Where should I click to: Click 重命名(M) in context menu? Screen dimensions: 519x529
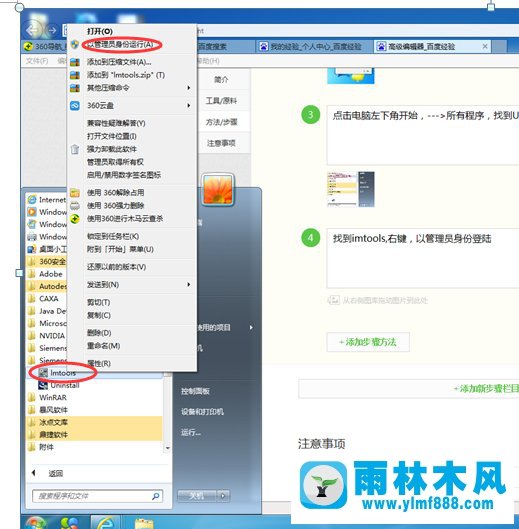104,346
